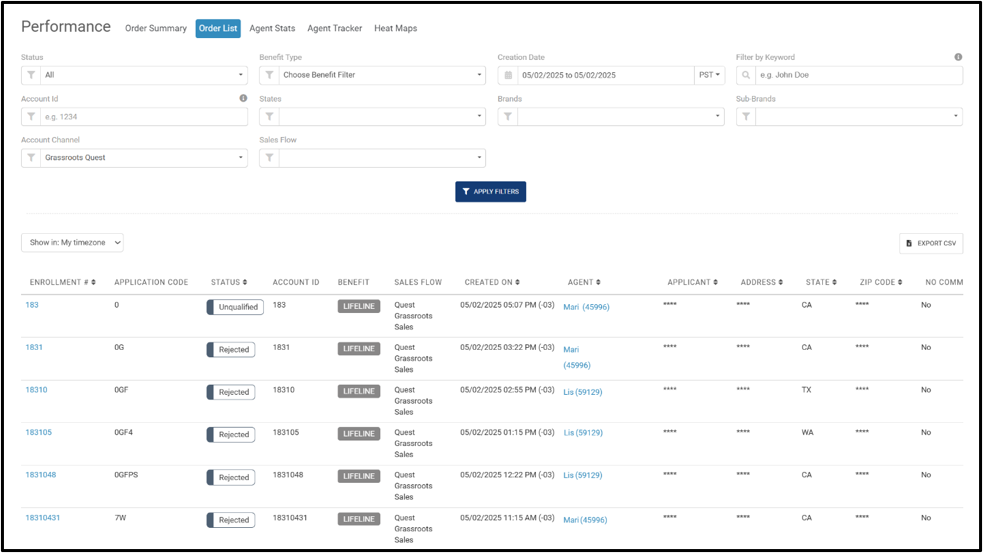Click the Filter by Keyword info icon

coord(958,57)
